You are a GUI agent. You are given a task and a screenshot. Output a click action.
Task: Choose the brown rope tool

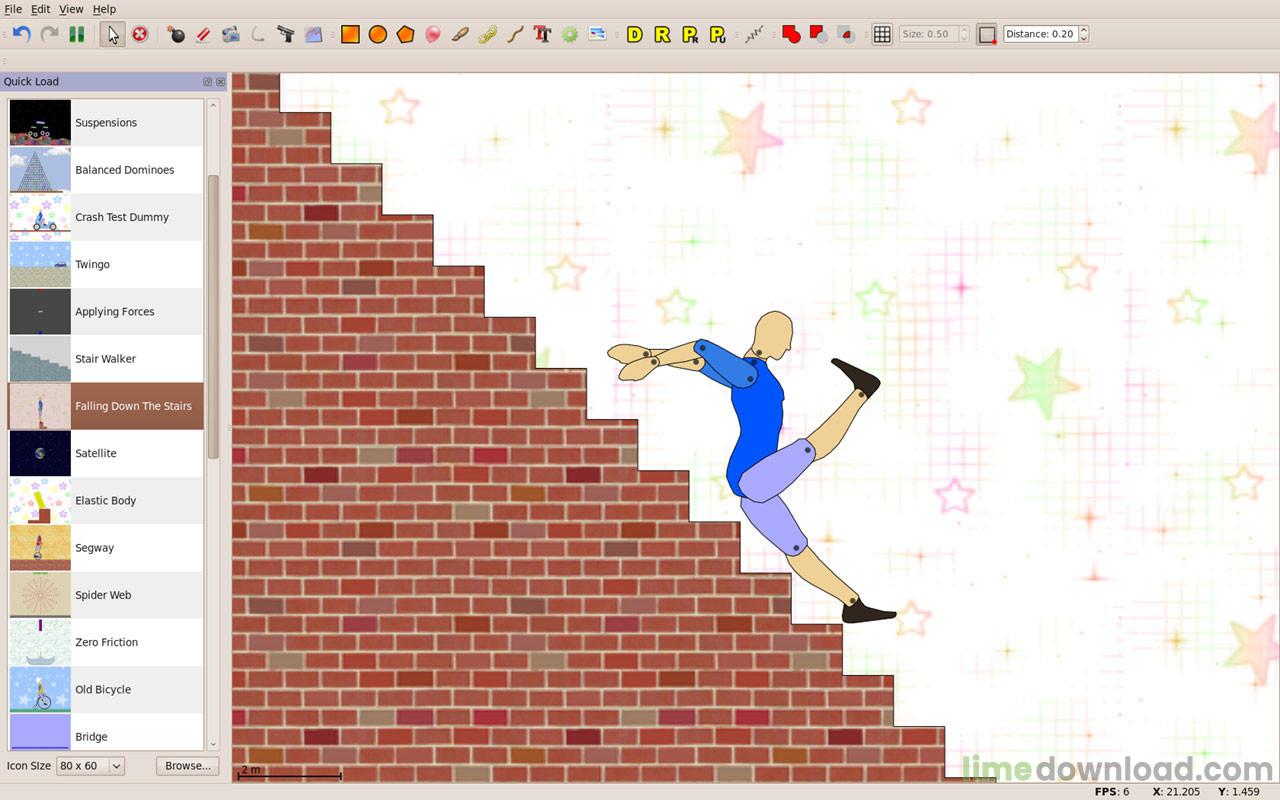point(515,34)
